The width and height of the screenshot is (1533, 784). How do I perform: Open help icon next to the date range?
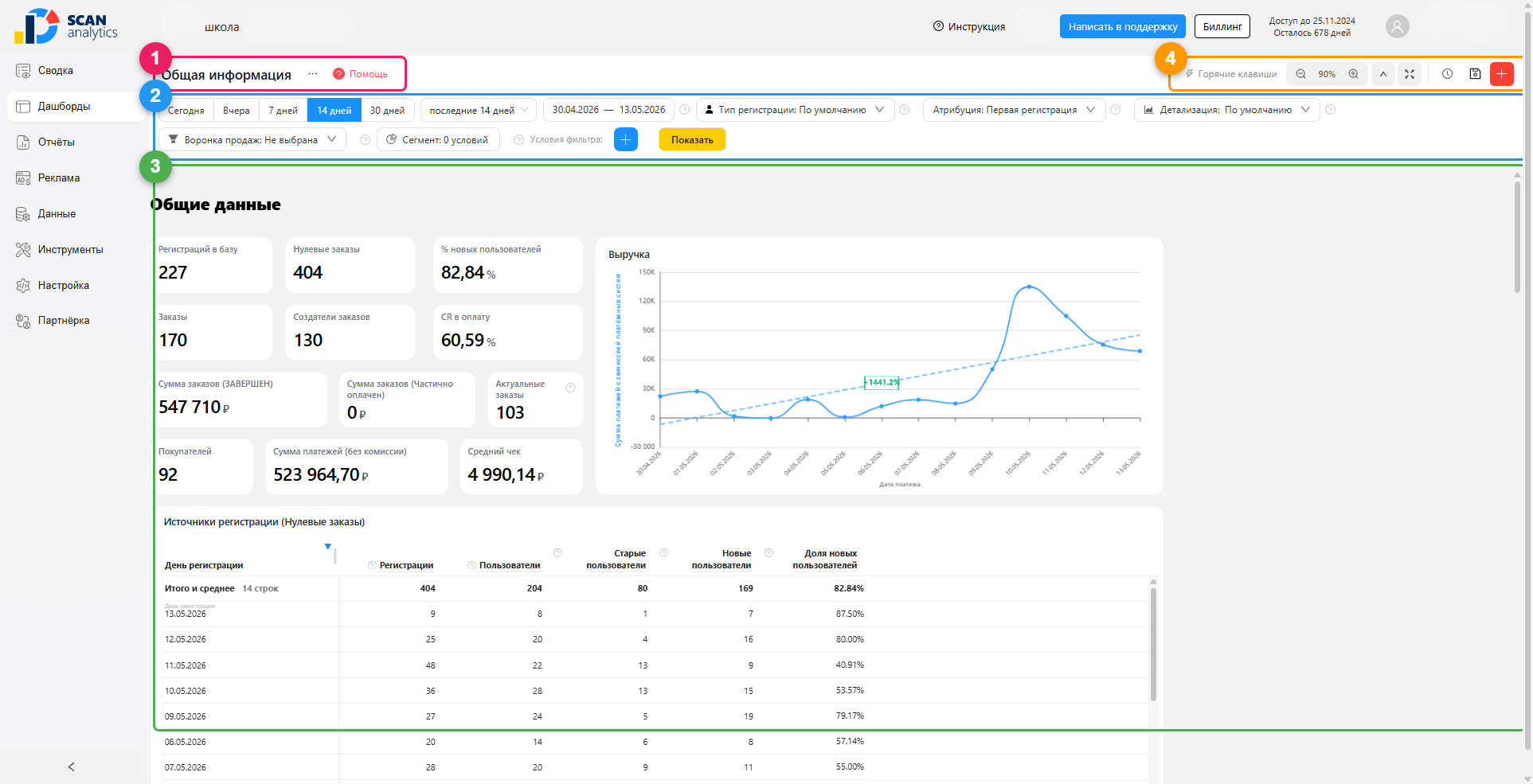pyautogui.click(x=684, y=110)
